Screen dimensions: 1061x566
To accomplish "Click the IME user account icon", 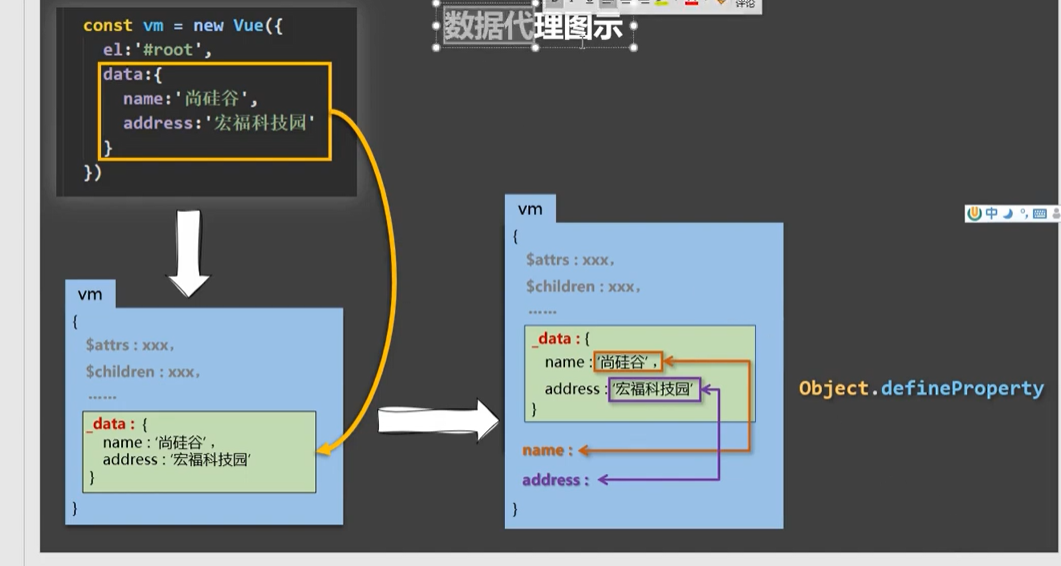I will (1055, 213).
